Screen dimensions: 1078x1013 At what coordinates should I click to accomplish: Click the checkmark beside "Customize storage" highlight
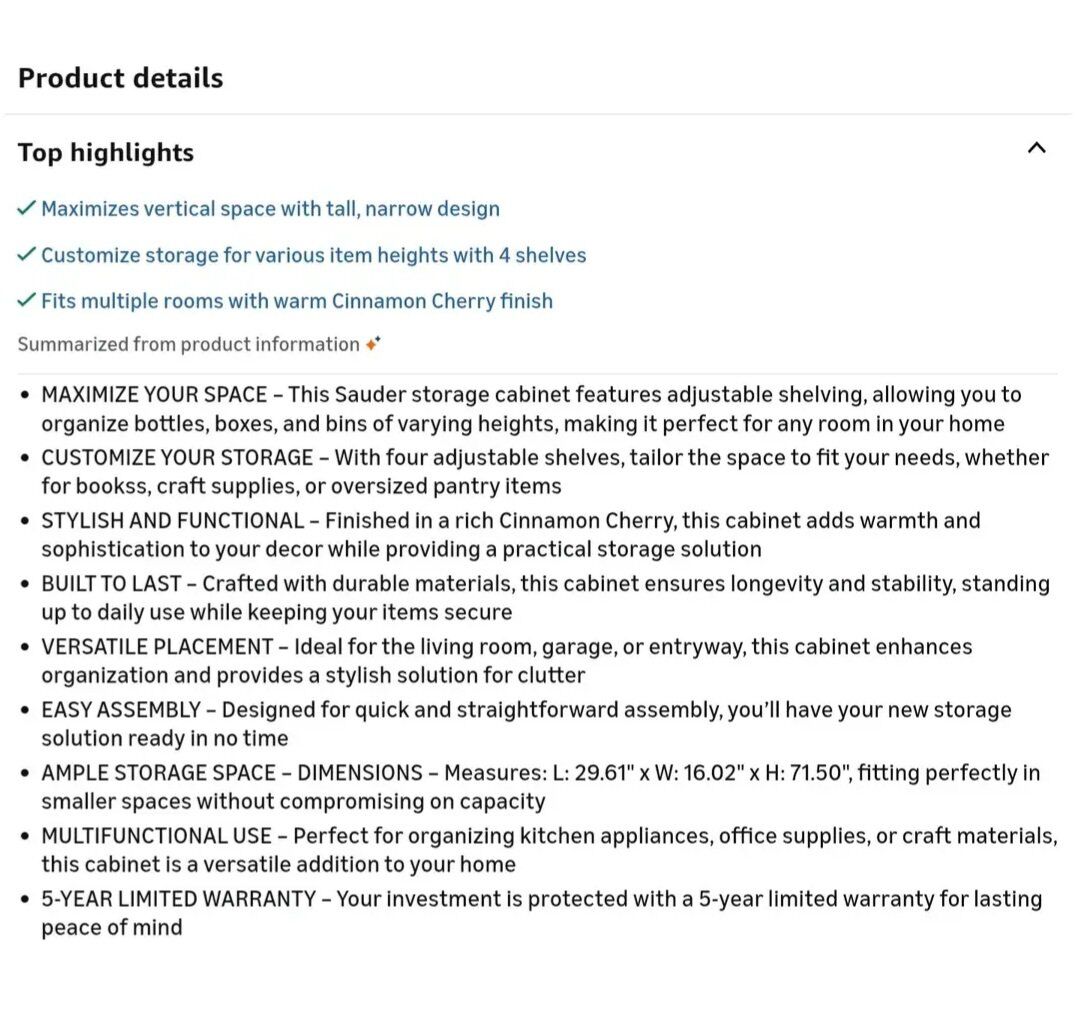pos(27,255)
